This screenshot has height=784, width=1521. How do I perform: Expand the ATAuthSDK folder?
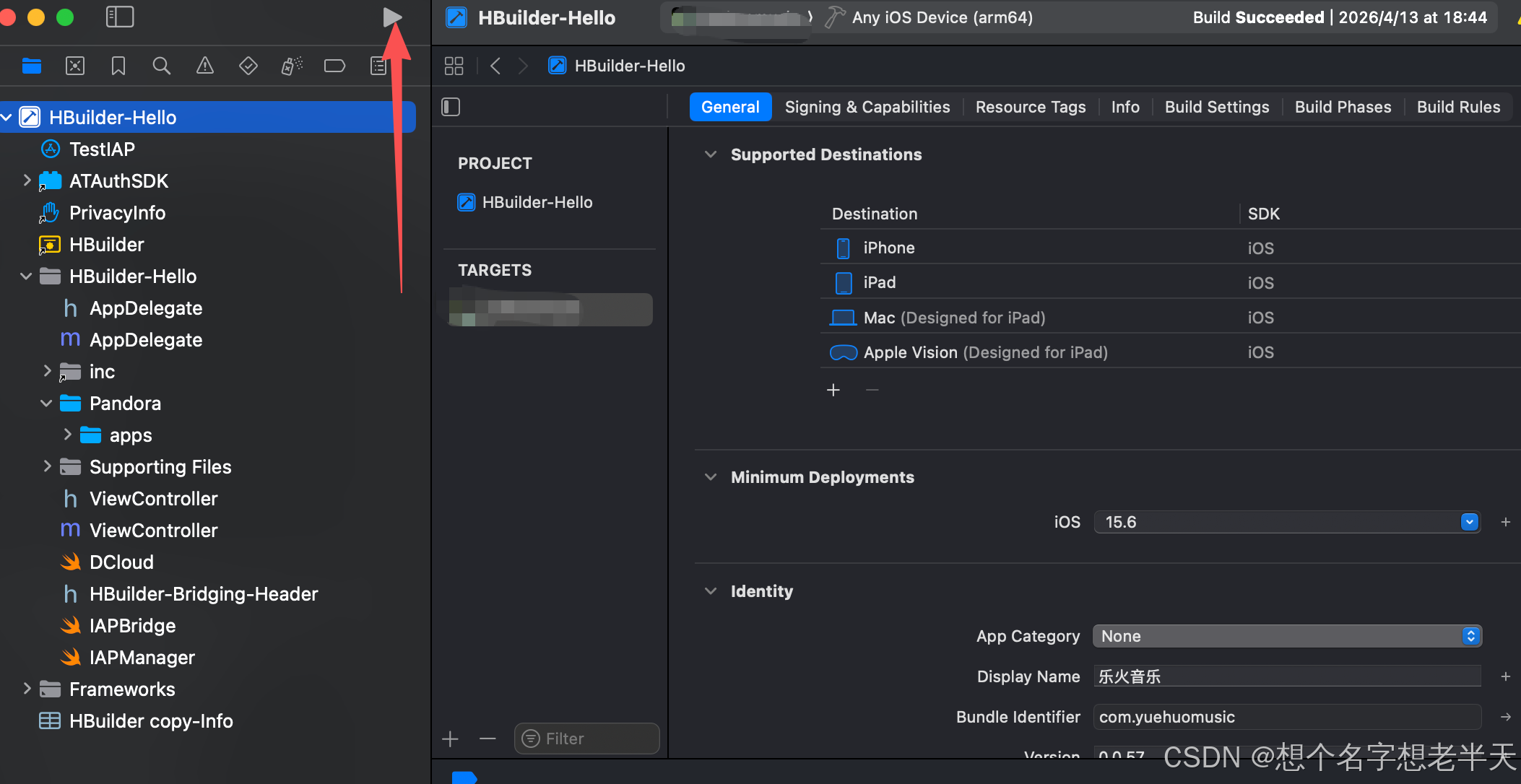[x=27, y=180]
